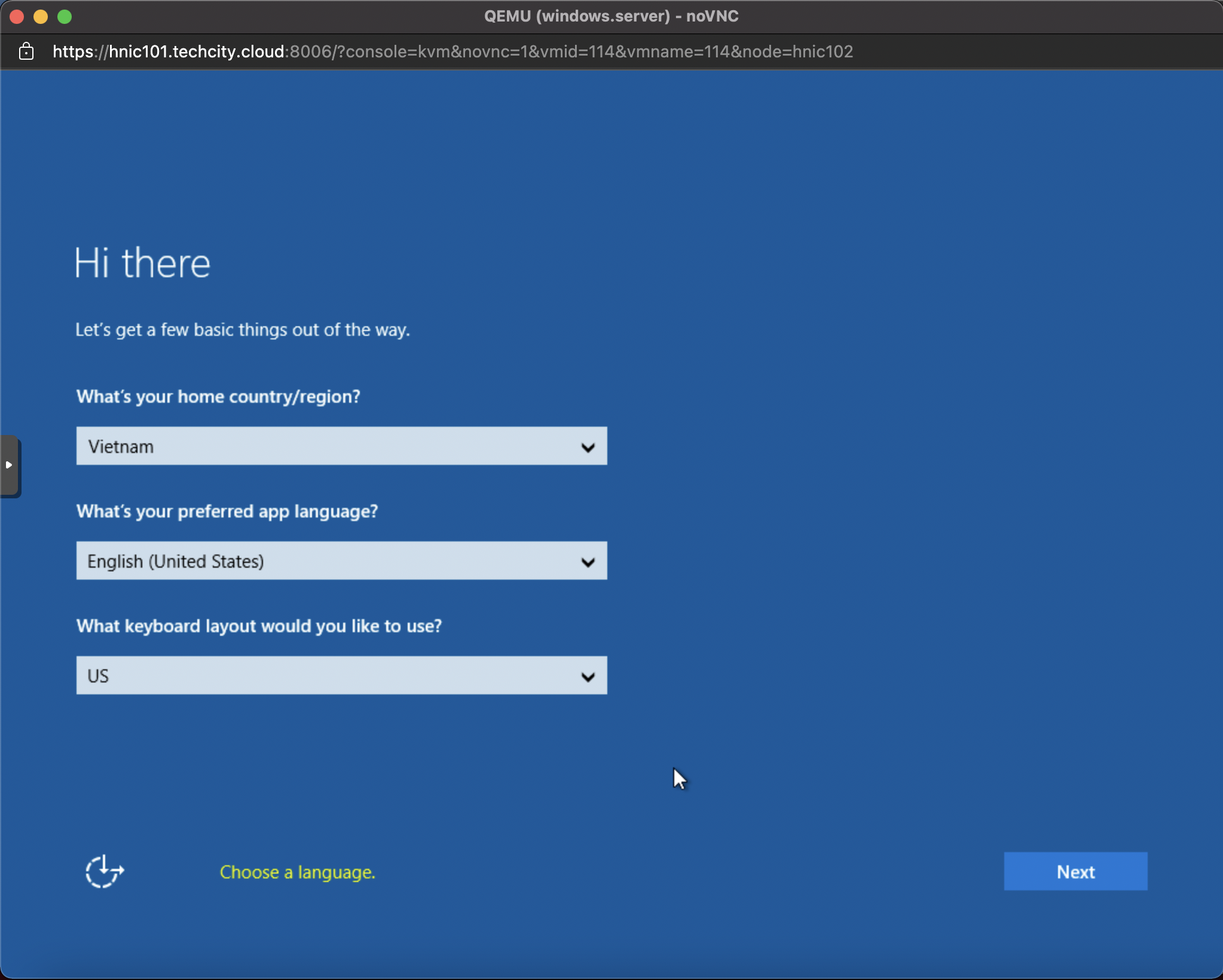Open the Ease of Access icon

[x=105, y=871]
